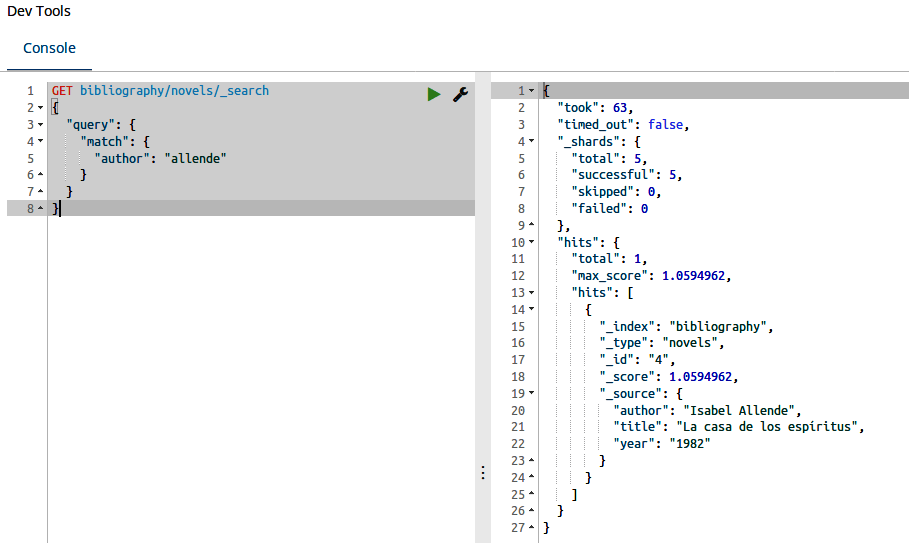Screen dimensions: 909x543
Task: Click the "La casa de los espiritus" title value
Action: click(x=769, y=427)
